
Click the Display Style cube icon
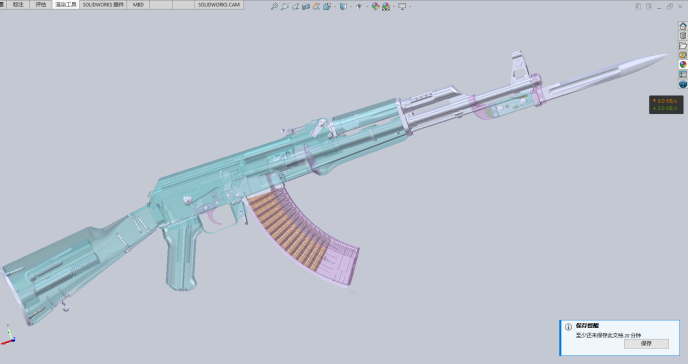[344, 7]
